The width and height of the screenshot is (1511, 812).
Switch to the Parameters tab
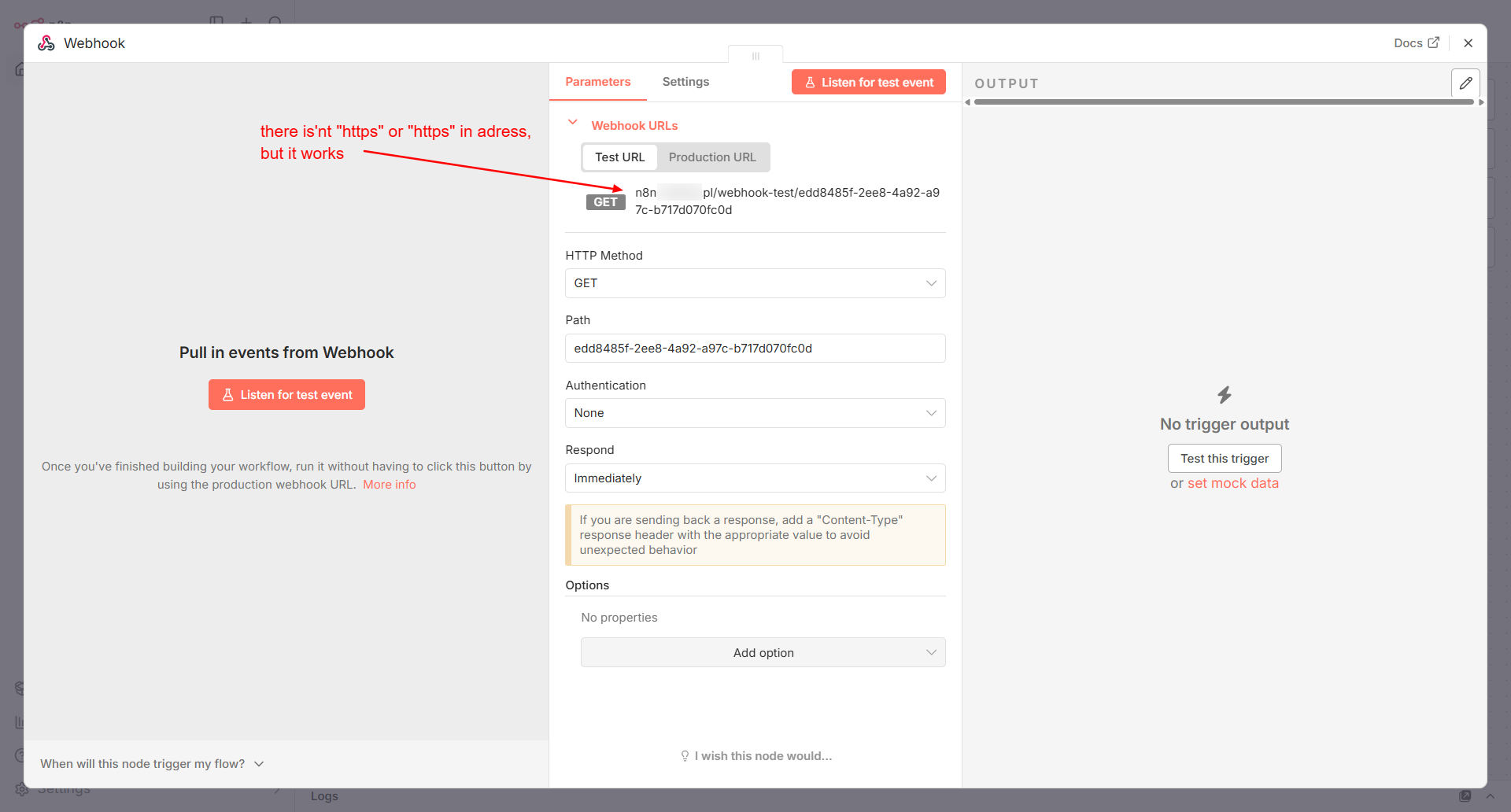click(x=598, y=82)
